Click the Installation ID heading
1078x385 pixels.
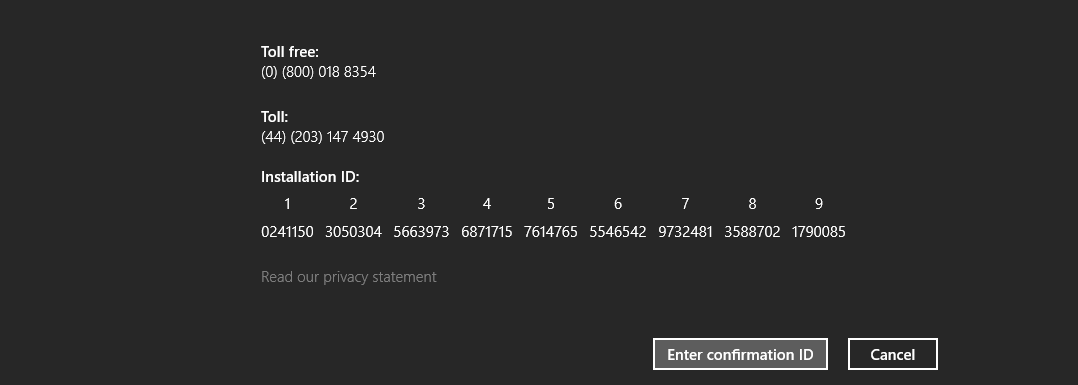(x=310, y=177)
